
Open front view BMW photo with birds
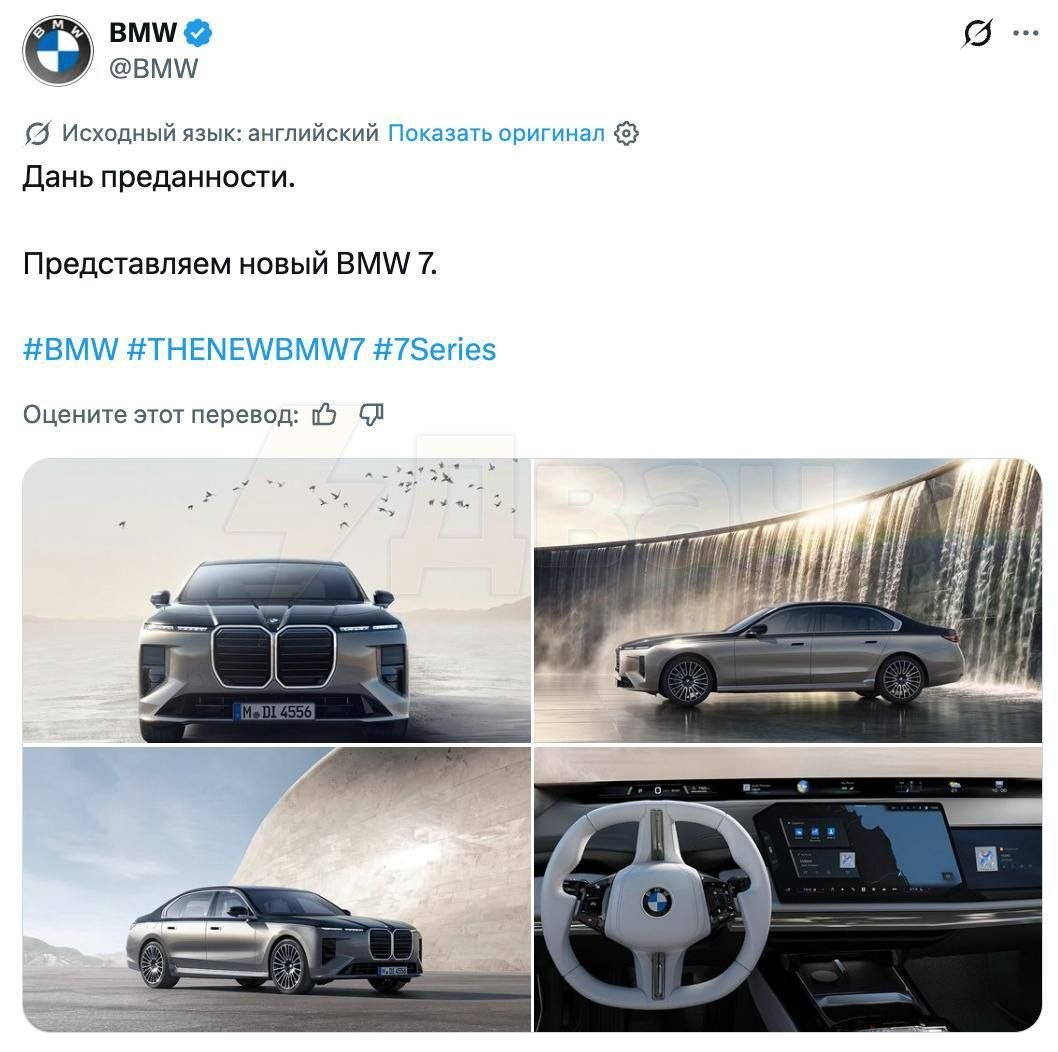click(277, 601)
